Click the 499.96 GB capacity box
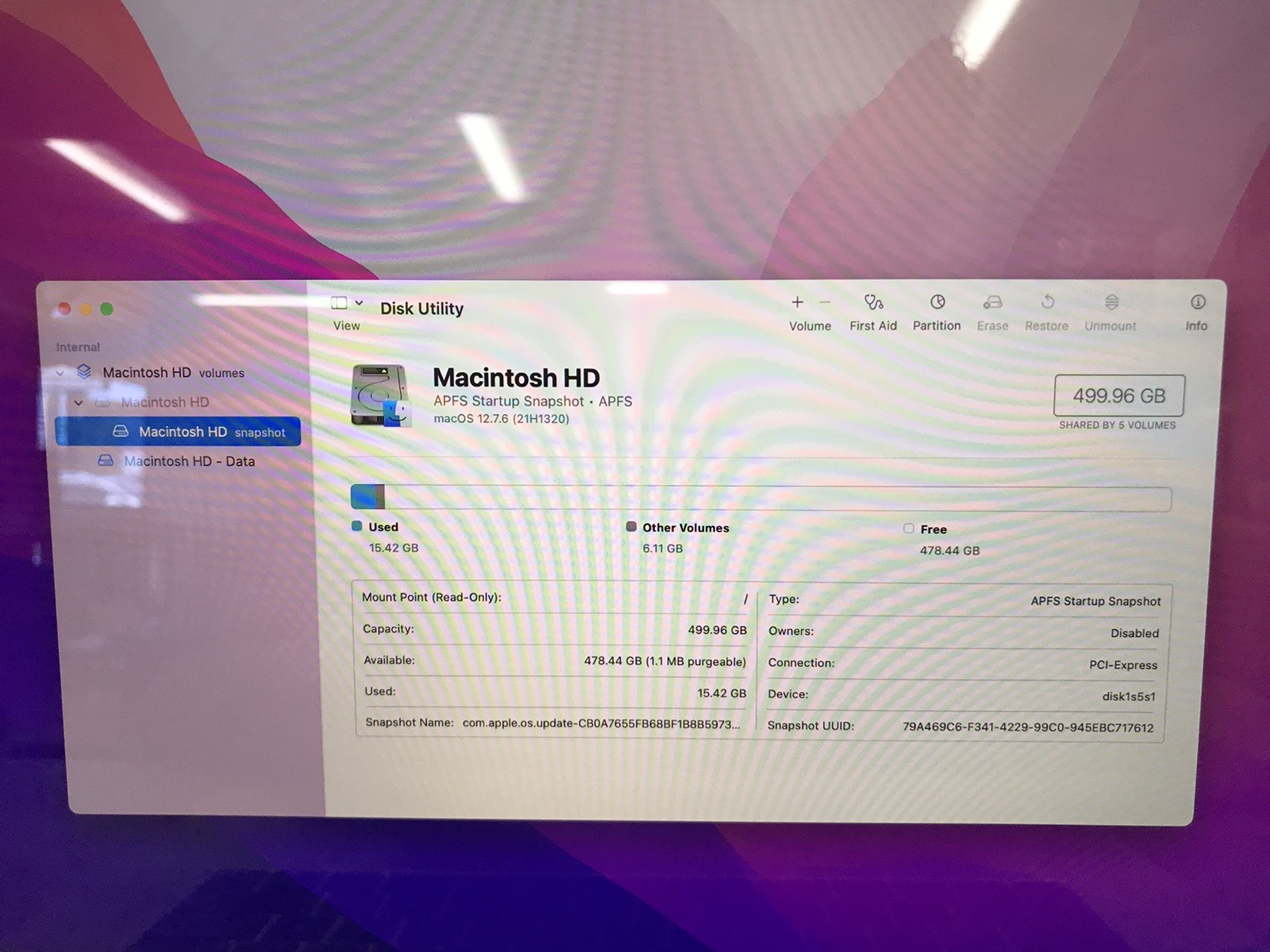This screenshot has height=952, width=1270. (x=1119, y=396)
